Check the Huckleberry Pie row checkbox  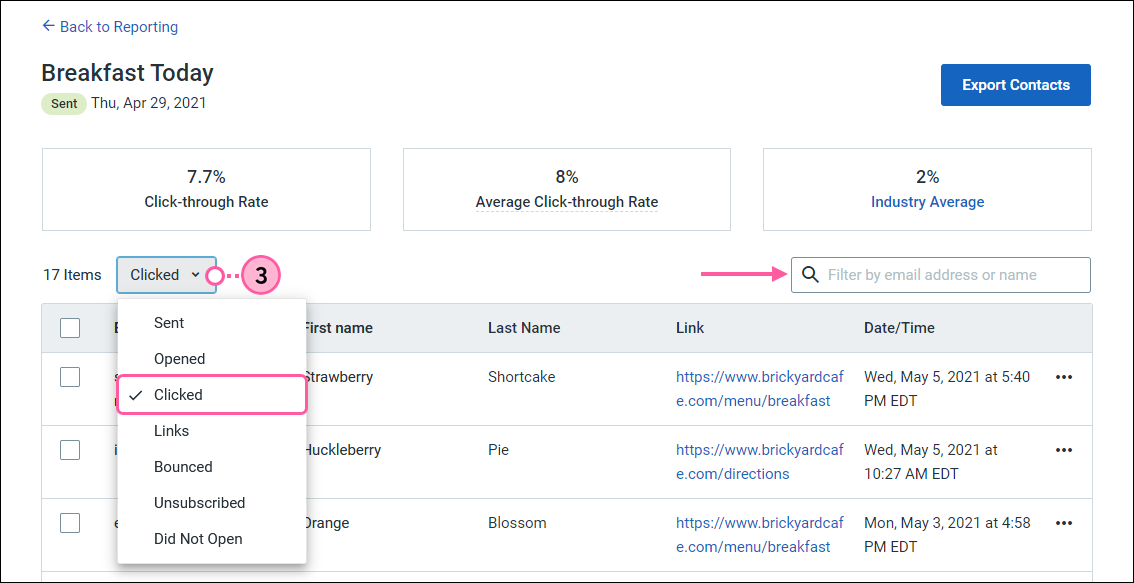click(x=70, y=450)
